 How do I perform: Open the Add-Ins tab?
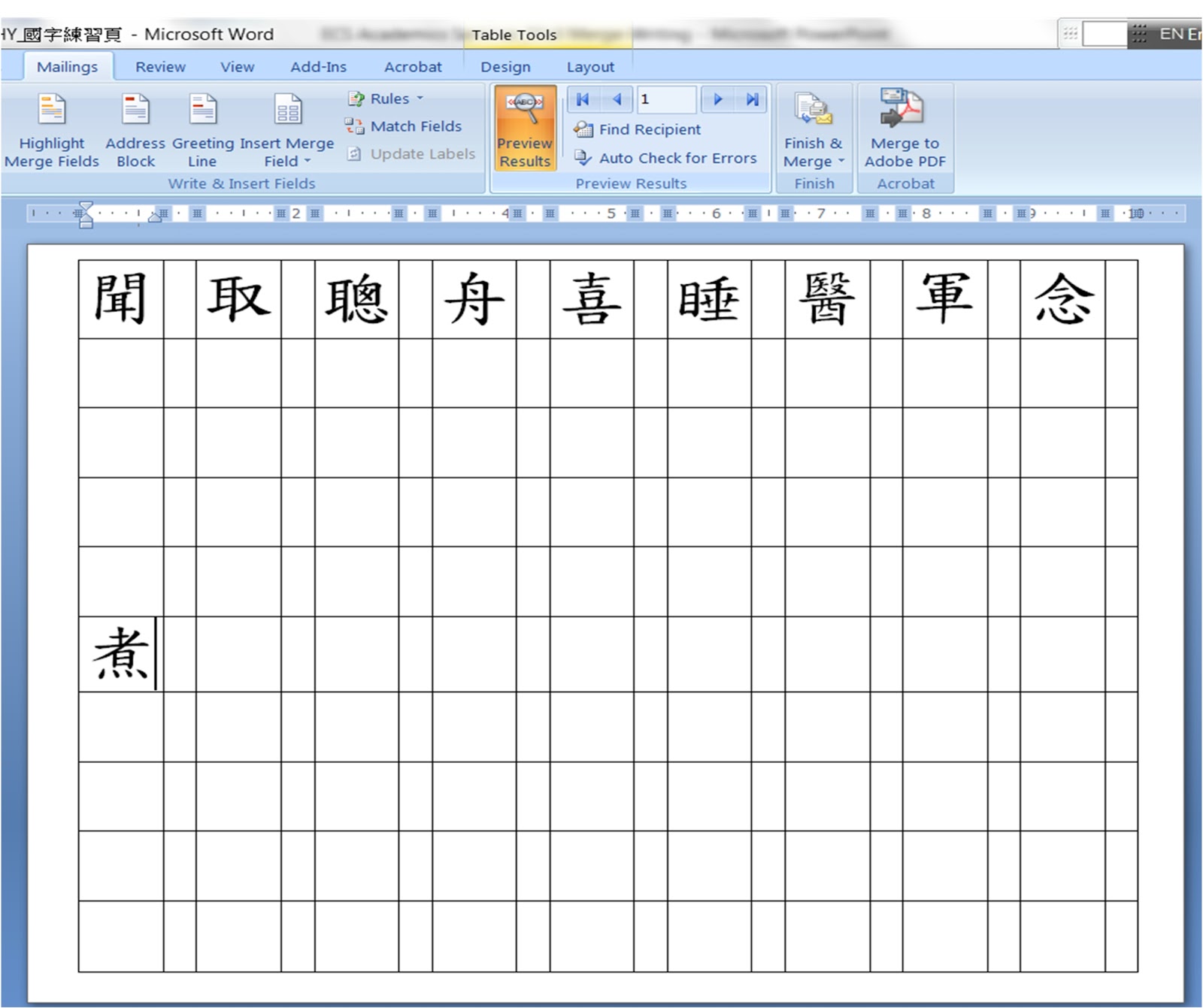click(319, 67)
